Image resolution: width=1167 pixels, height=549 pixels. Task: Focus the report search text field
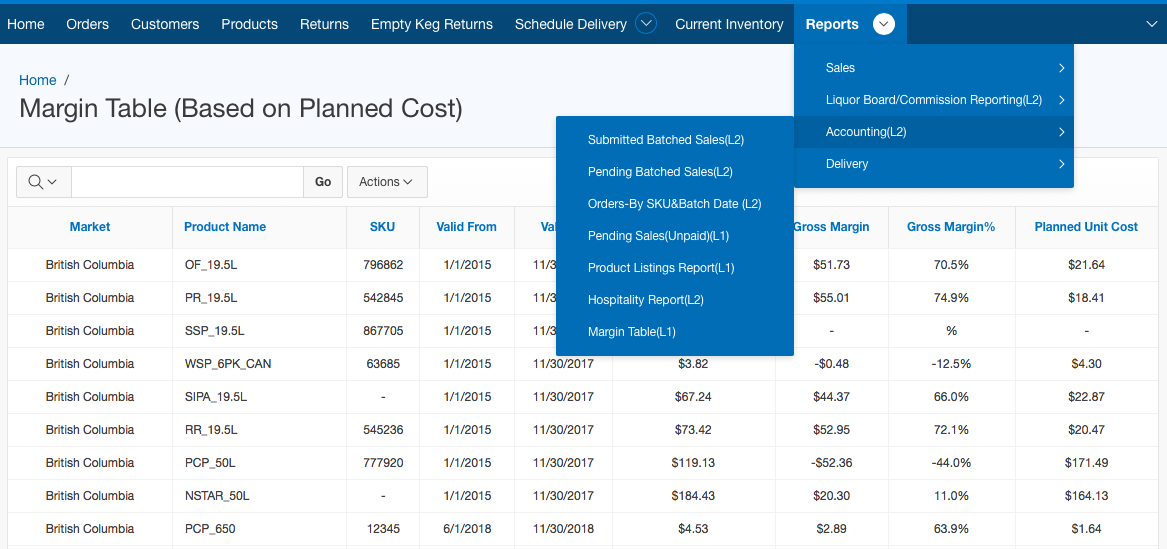tap(187, 182)
